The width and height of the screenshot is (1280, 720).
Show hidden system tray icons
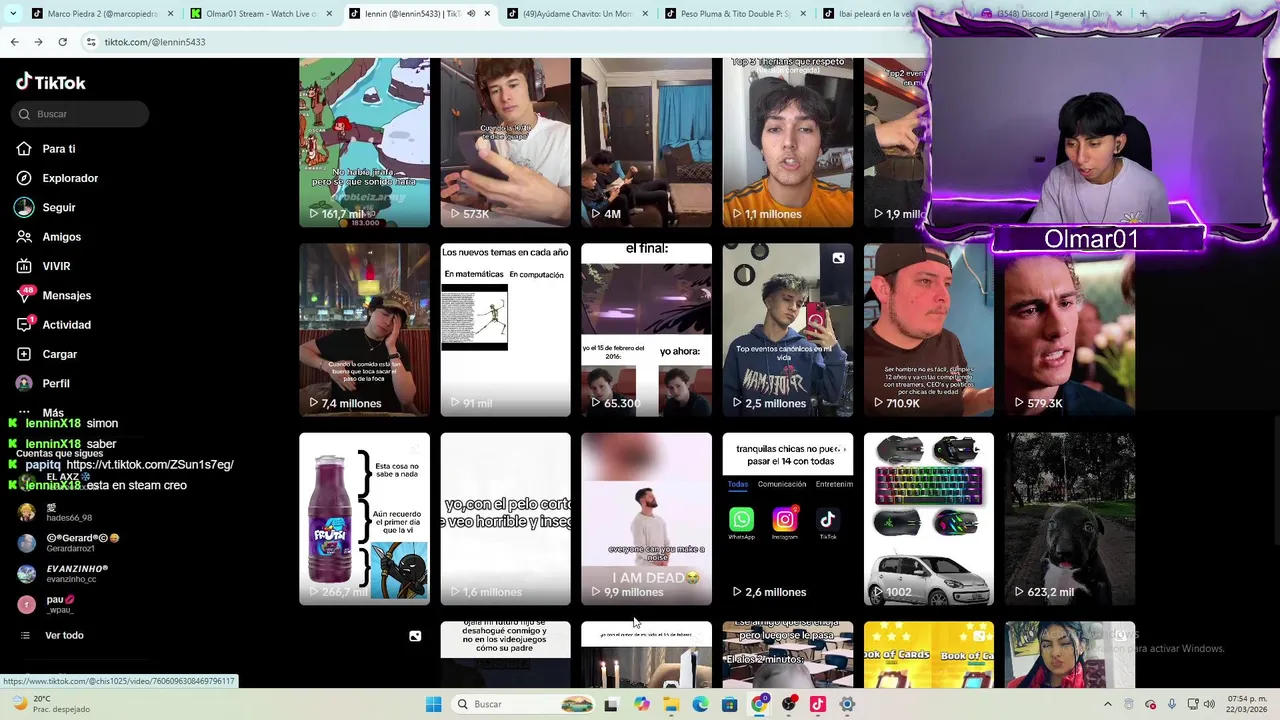coord(1107,704)
